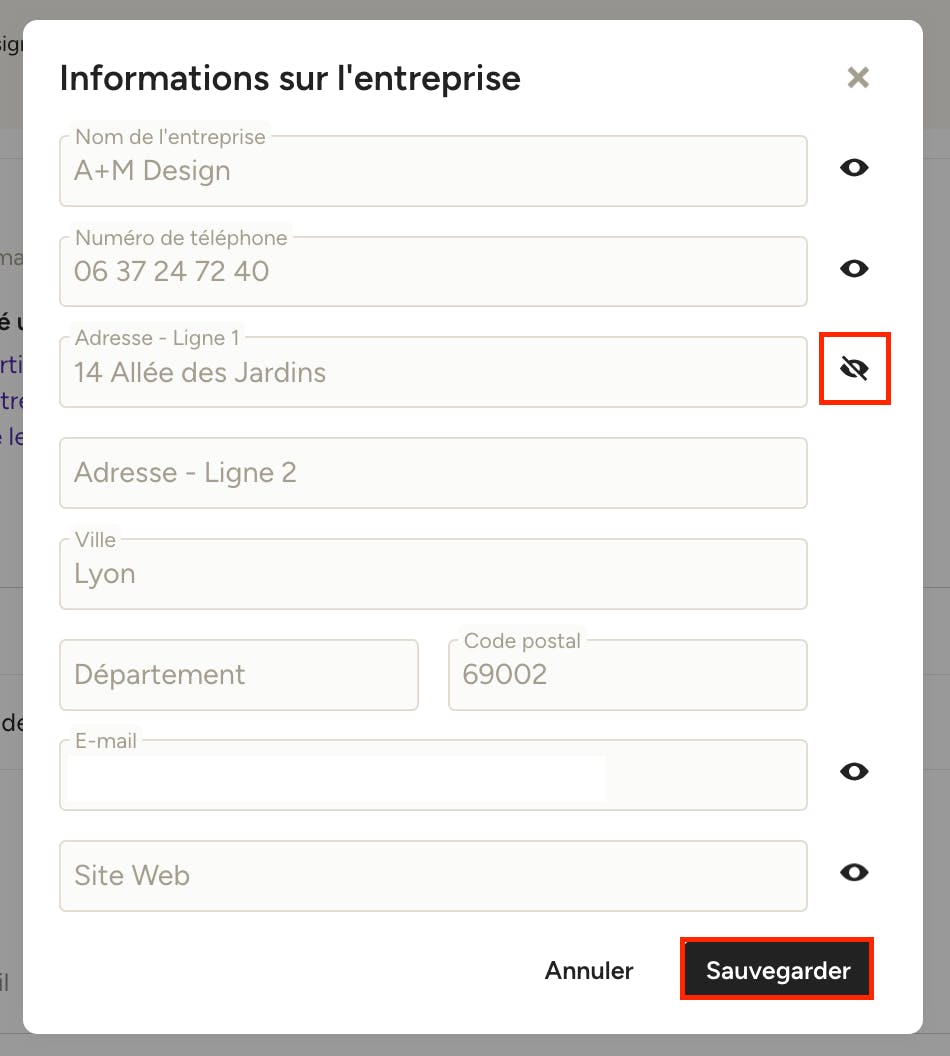Focus the Nom de l'entreprise field

point(433,171)
